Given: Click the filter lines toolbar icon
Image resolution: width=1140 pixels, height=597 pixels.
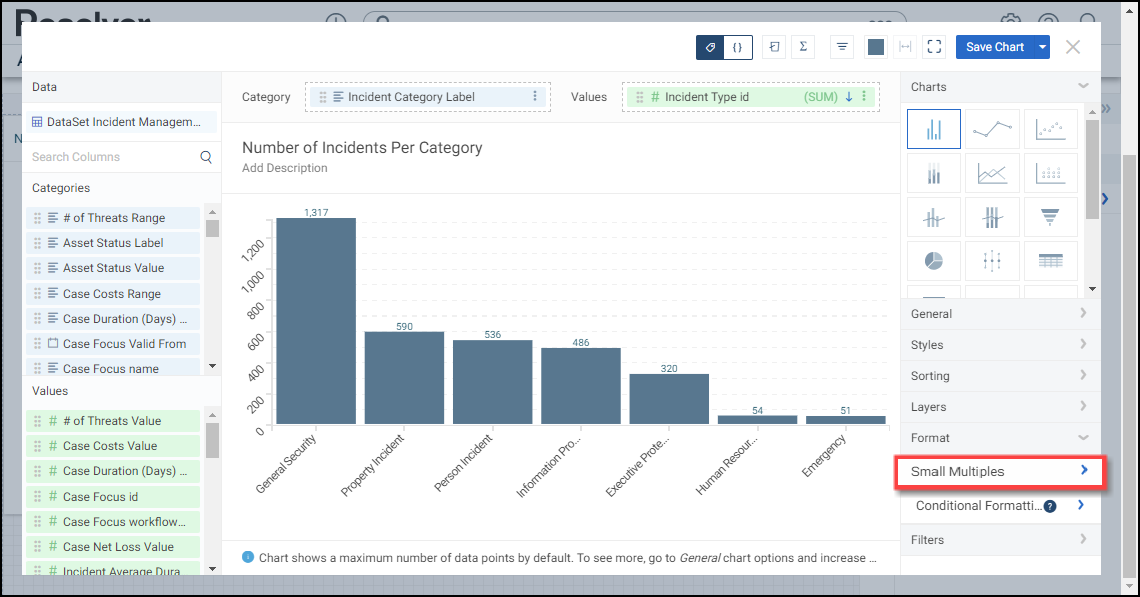Looking at the screenshot, I should [842, 47].
